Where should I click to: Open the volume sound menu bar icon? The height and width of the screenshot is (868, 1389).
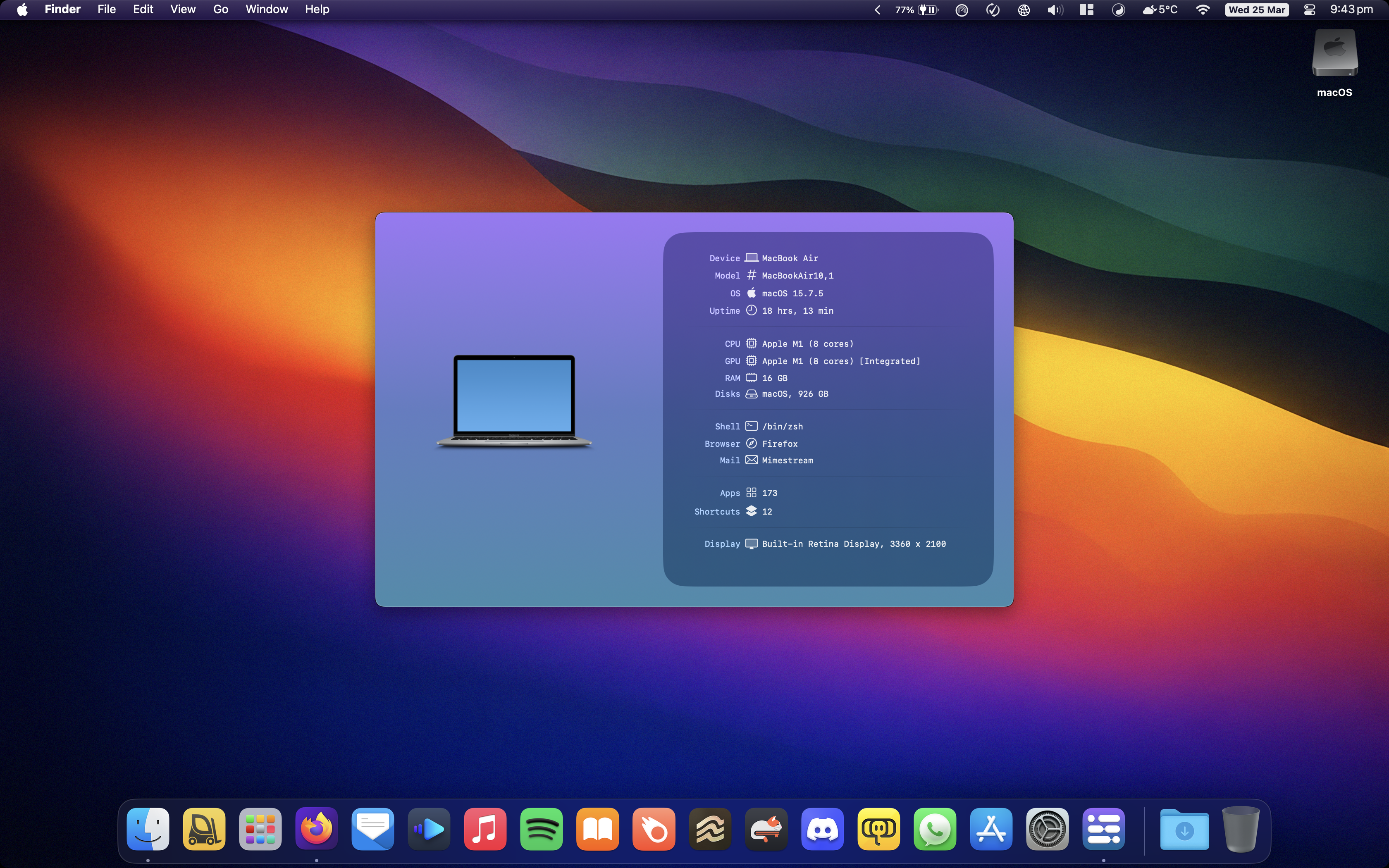coord(1055,10)
